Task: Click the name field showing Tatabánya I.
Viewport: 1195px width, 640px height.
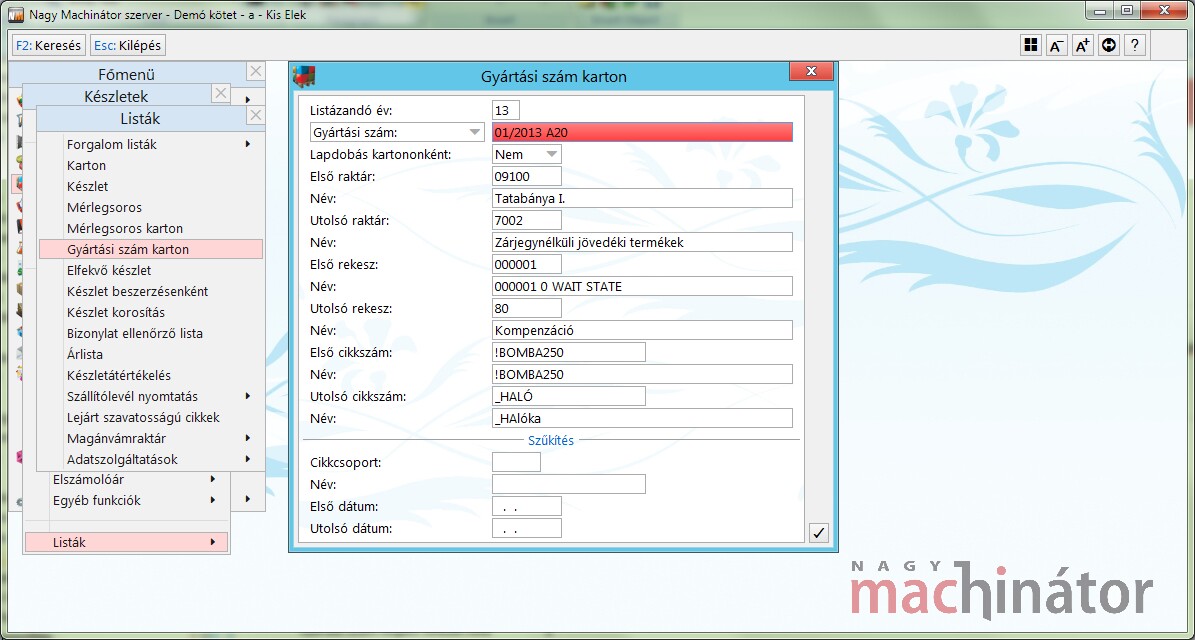Action: tap(642, 198)
